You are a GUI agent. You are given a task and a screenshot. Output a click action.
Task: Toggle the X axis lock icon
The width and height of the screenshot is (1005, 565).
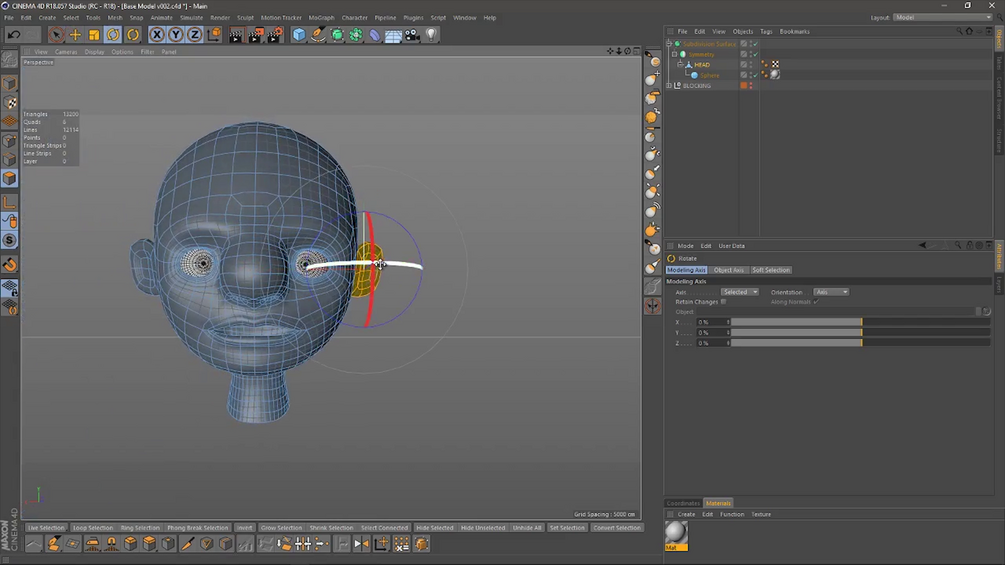coord(157,35)
